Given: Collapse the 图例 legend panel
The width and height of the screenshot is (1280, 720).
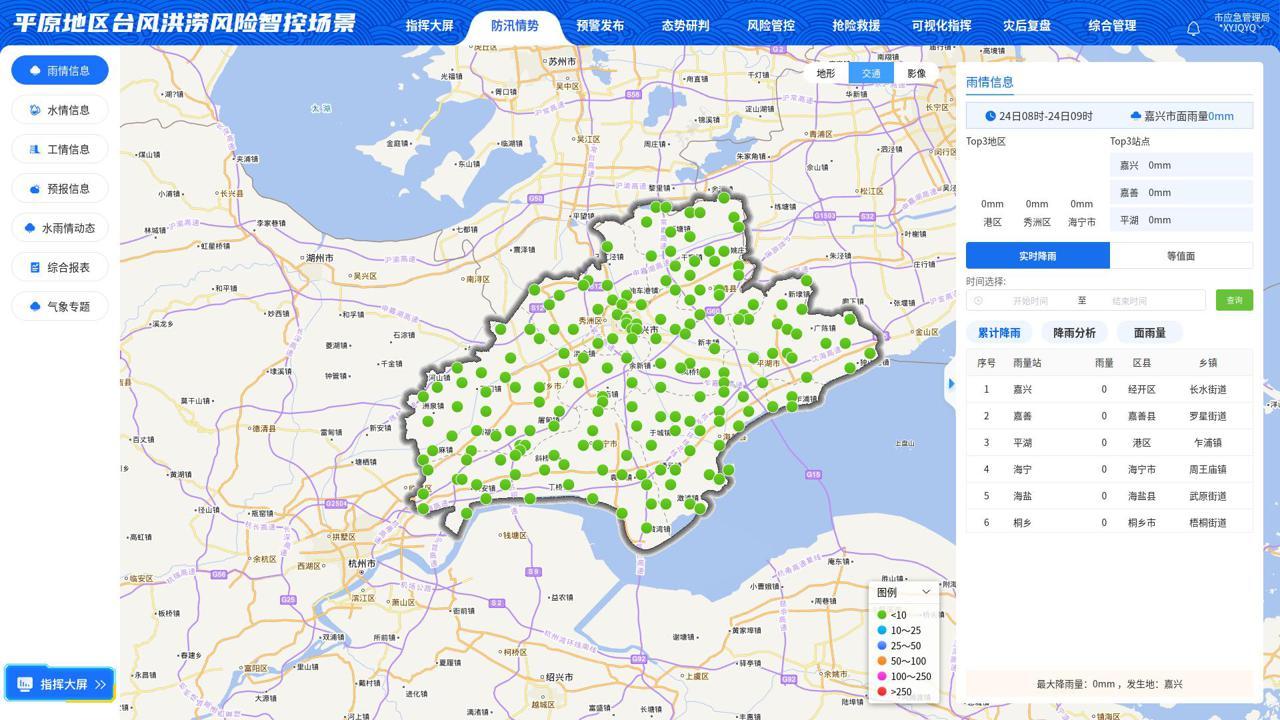Looking at the screenshot, I should [x=925, y=592].
